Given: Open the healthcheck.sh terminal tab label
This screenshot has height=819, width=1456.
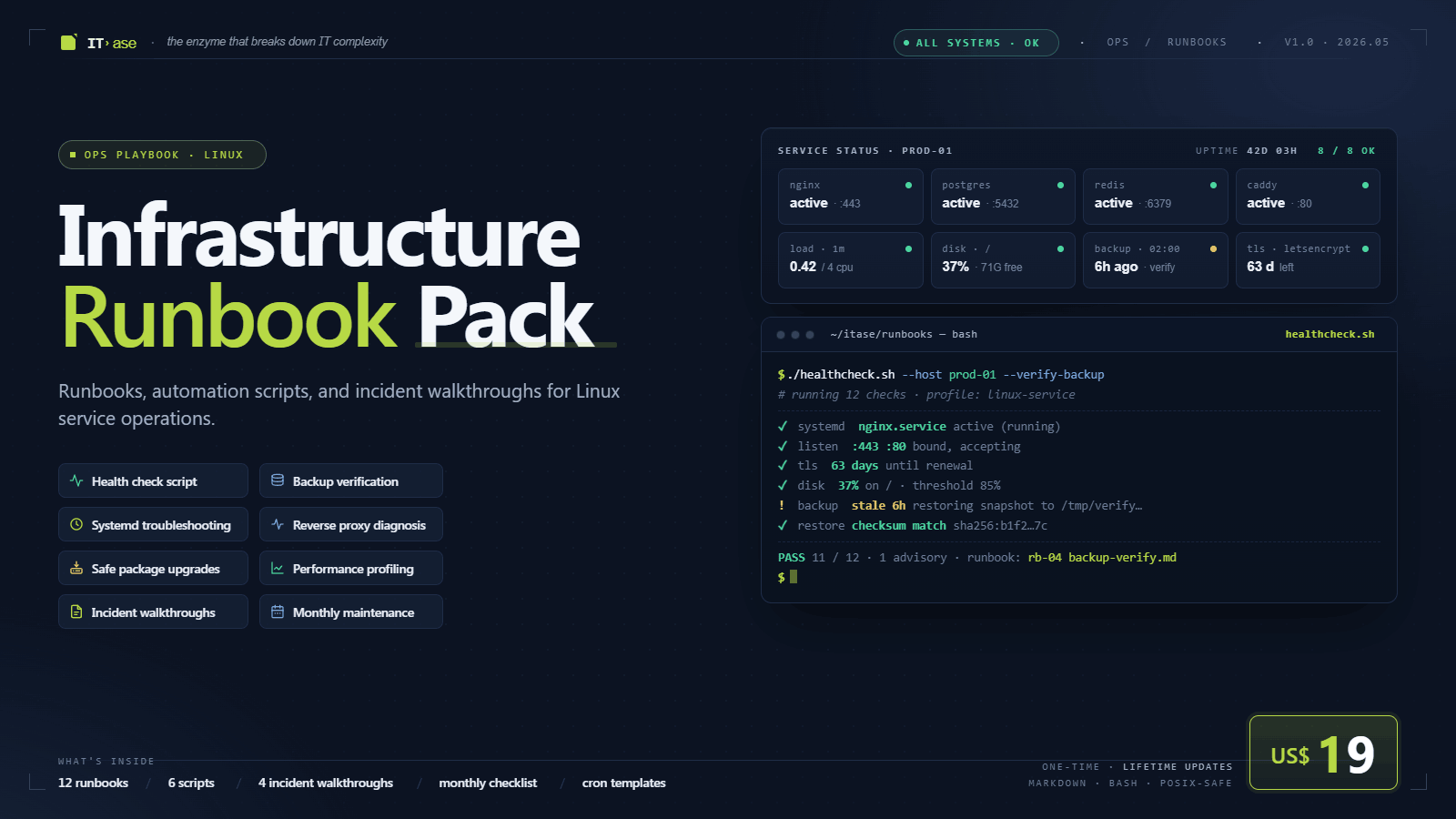Looking at the screenshot, I should (x=1330, y=335).
